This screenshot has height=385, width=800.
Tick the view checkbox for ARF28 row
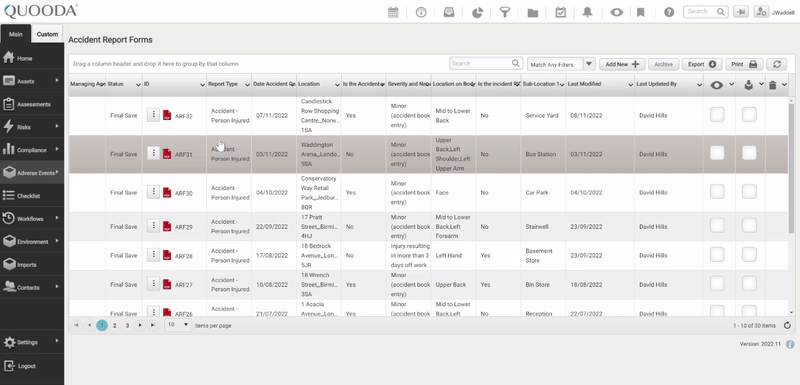(717, 254)
